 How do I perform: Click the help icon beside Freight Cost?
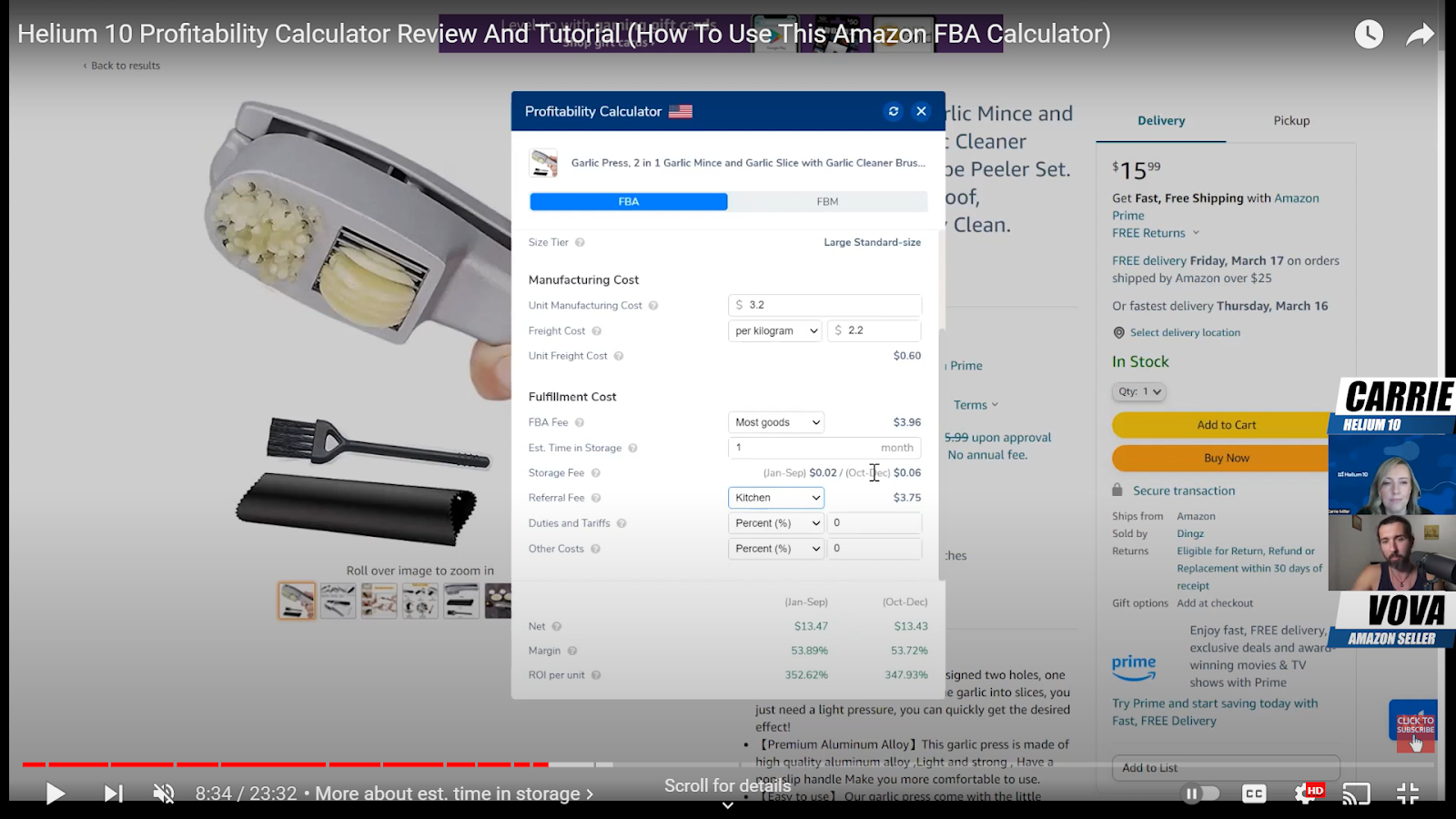[x=597, y=331]
